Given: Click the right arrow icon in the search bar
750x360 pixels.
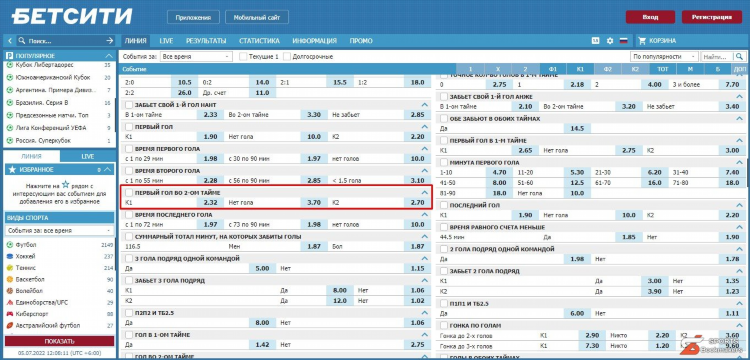Looking at the screenshot, I should click(110, 41).
